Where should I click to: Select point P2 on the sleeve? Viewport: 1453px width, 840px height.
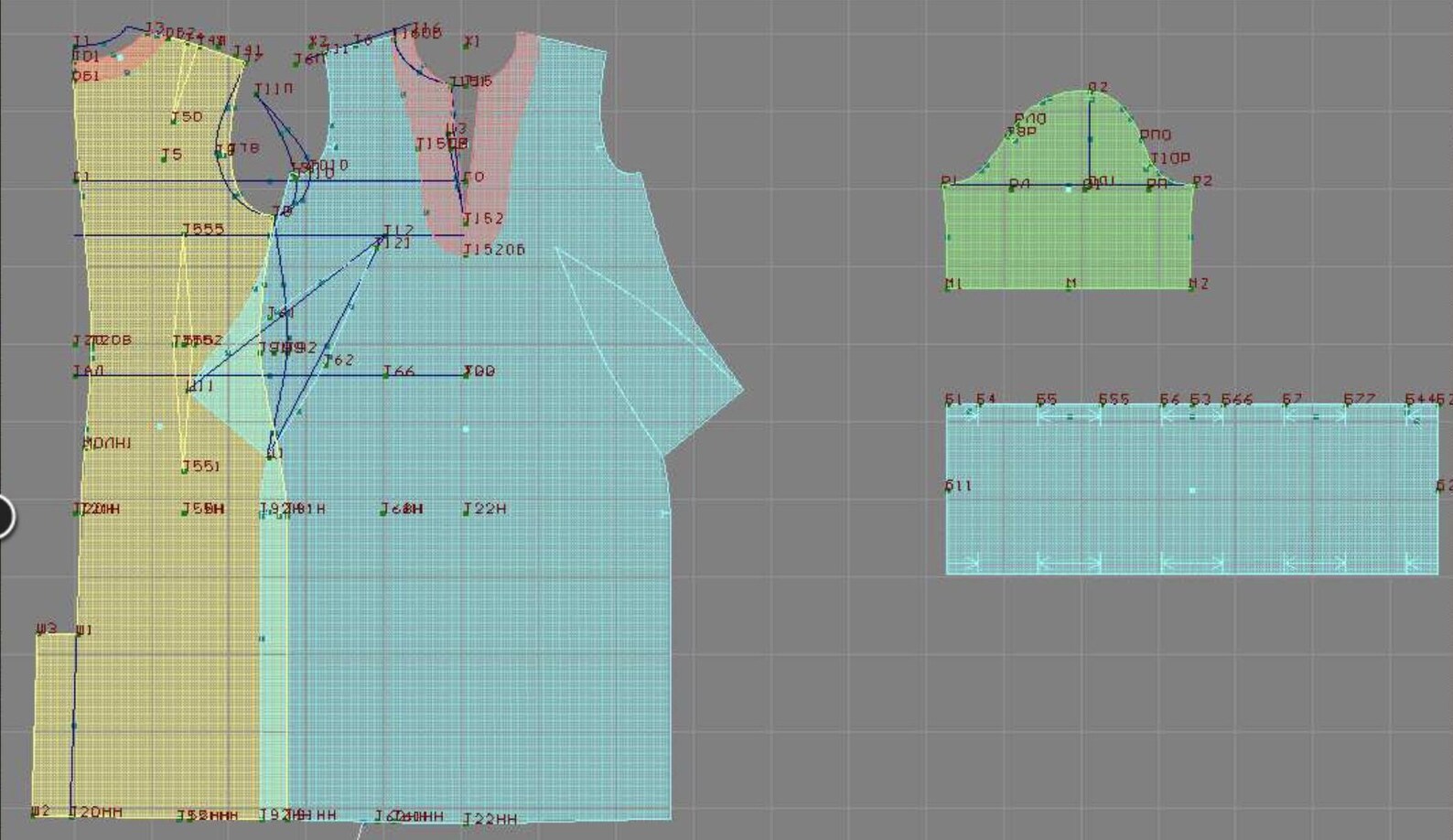tap(1201, 181)
